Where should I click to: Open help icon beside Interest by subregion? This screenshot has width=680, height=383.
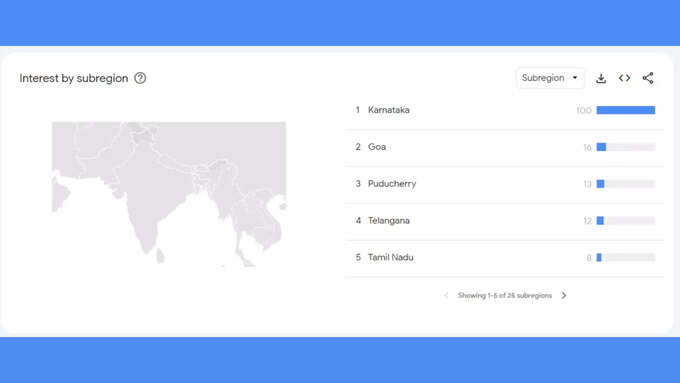point(140,78)
